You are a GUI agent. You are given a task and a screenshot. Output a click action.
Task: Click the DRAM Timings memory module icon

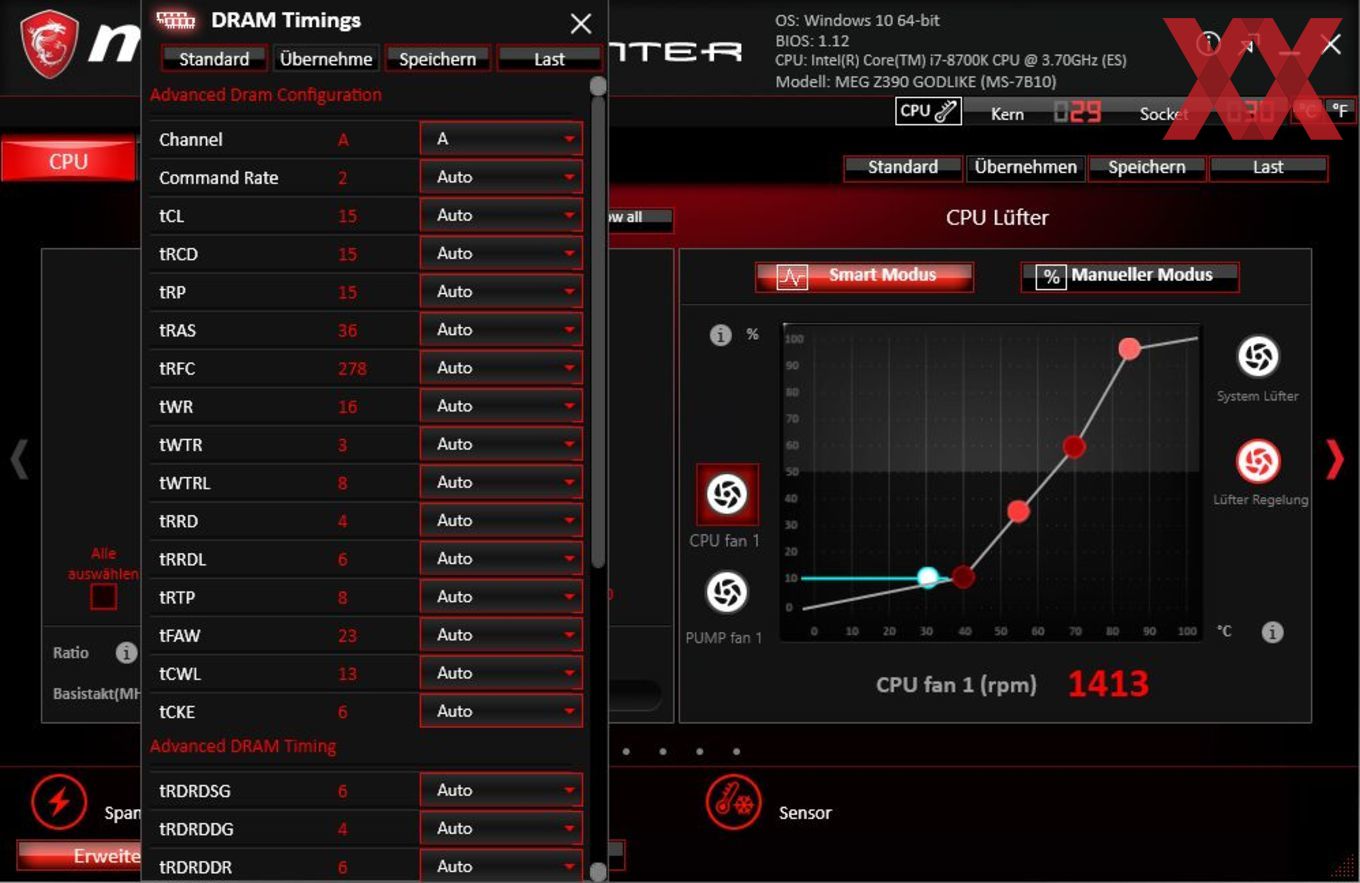[x=177, y=20]
